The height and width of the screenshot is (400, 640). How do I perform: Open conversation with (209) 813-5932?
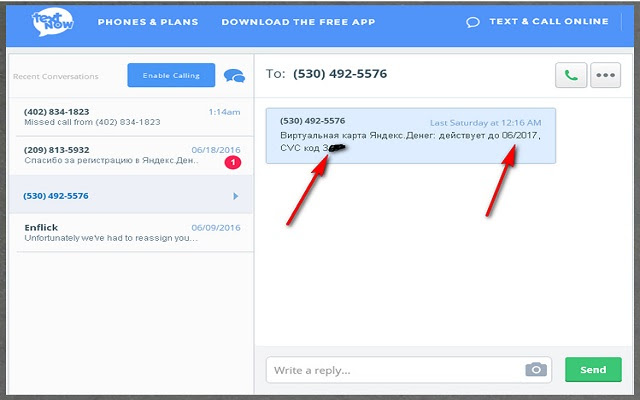[x=131, y=156]
